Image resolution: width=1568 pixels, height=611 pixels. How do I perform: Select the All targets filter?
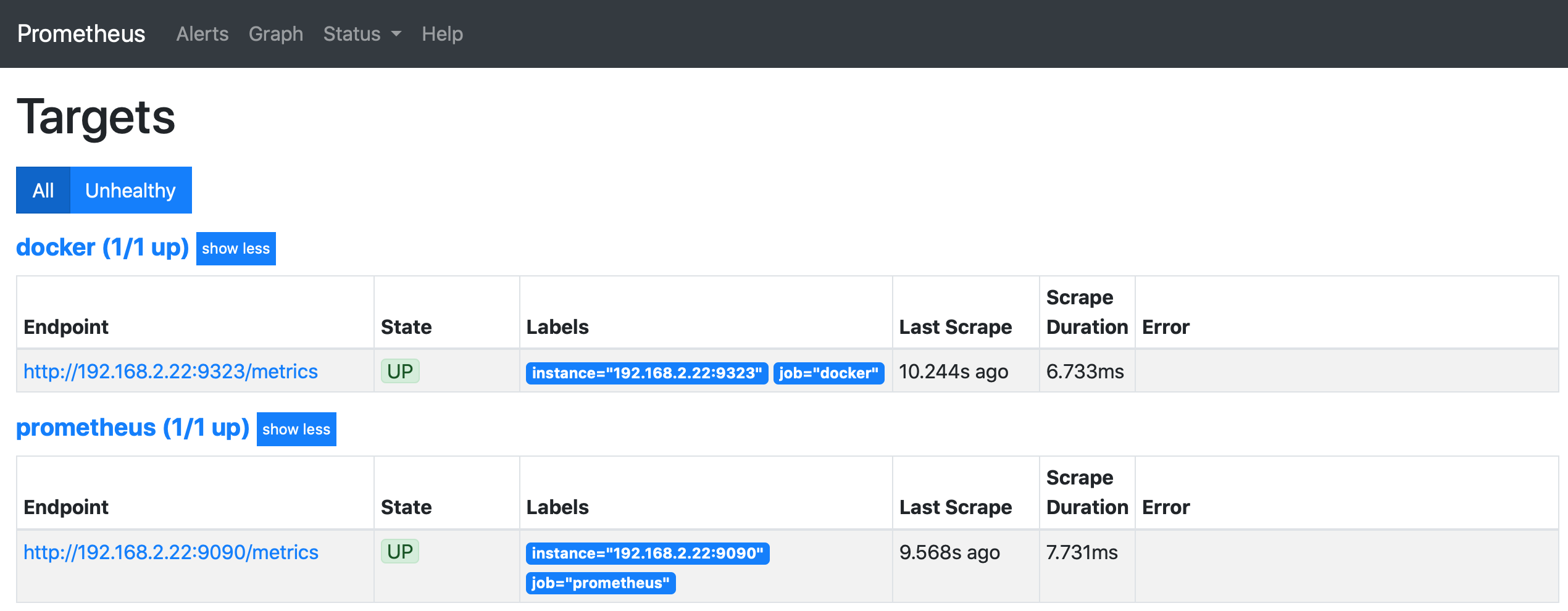pyautogui.click(x=43, y=190)
